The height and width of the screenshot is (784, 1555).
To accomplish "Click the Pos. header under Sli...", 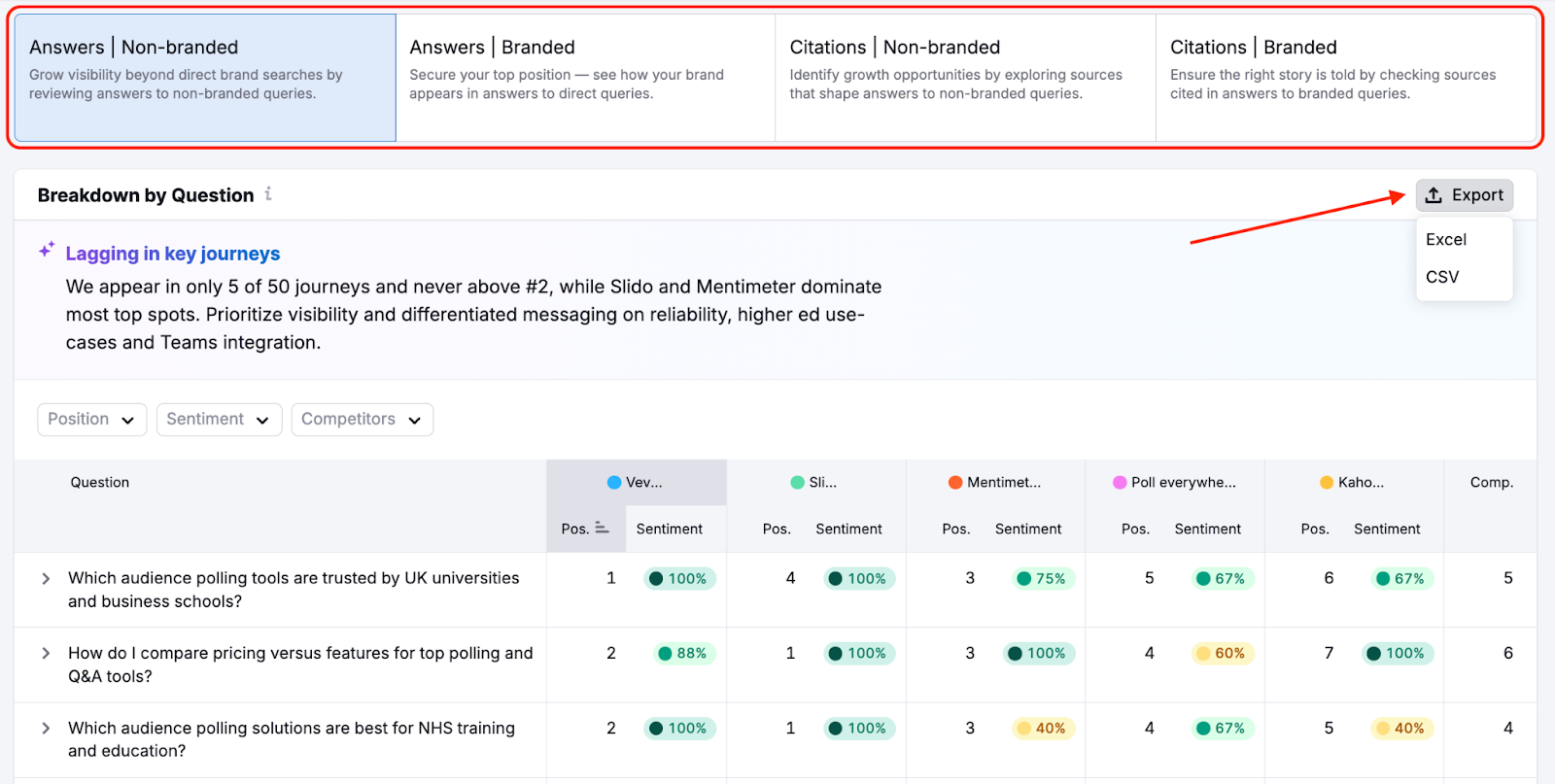I will pos(777,529).
